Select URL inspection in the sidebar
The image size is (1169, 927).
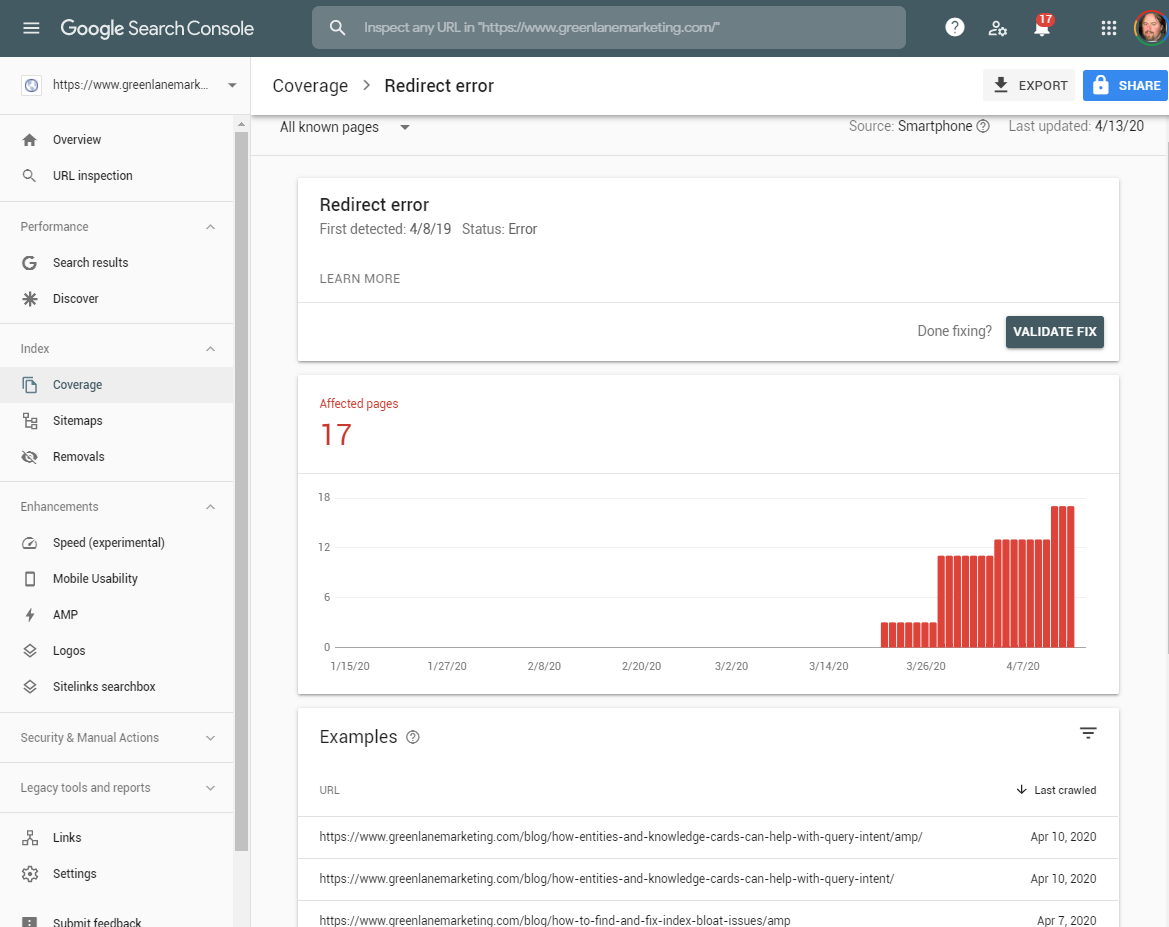click(92, 175)
